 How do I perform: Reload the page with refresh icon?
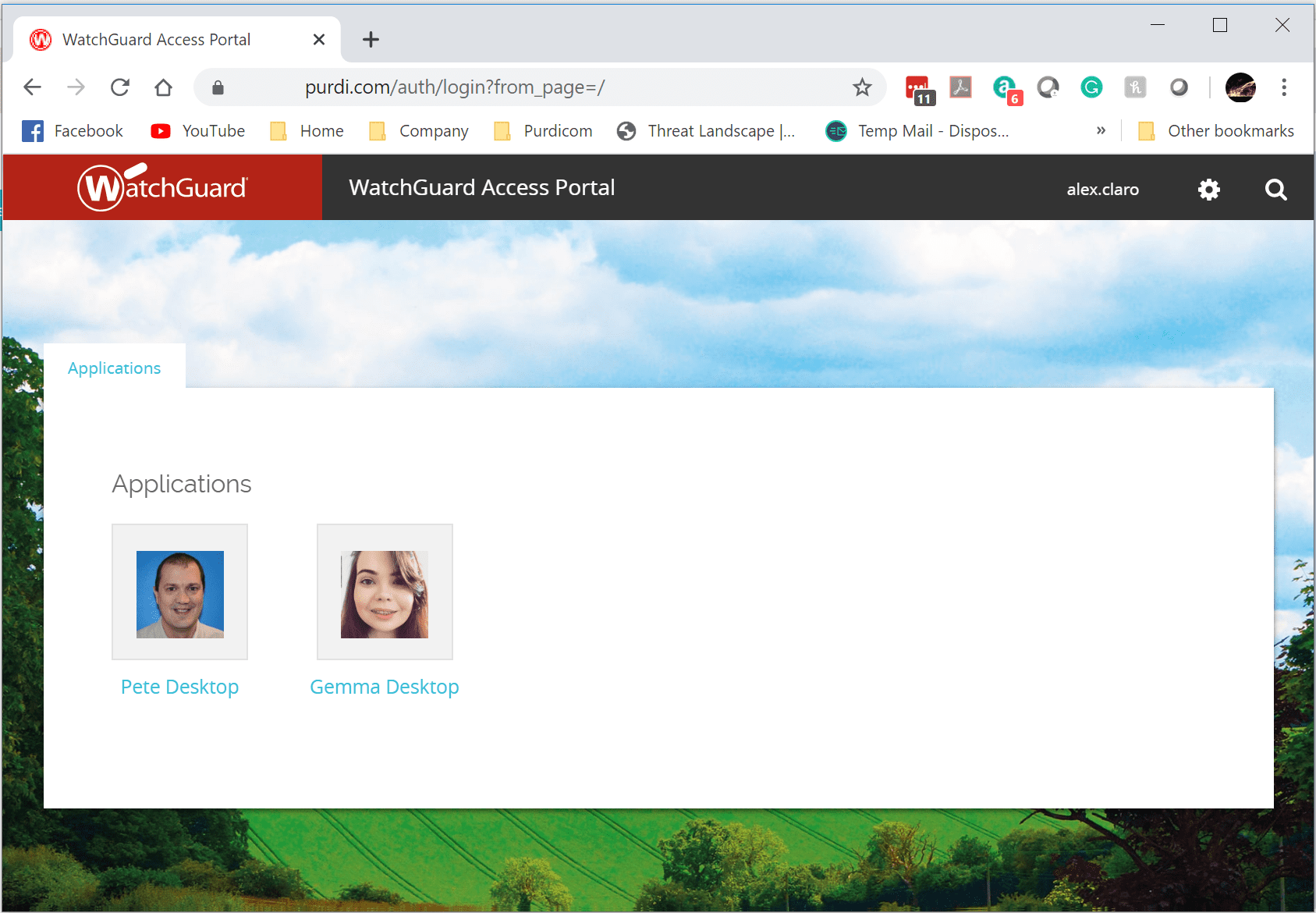(119, 87)
